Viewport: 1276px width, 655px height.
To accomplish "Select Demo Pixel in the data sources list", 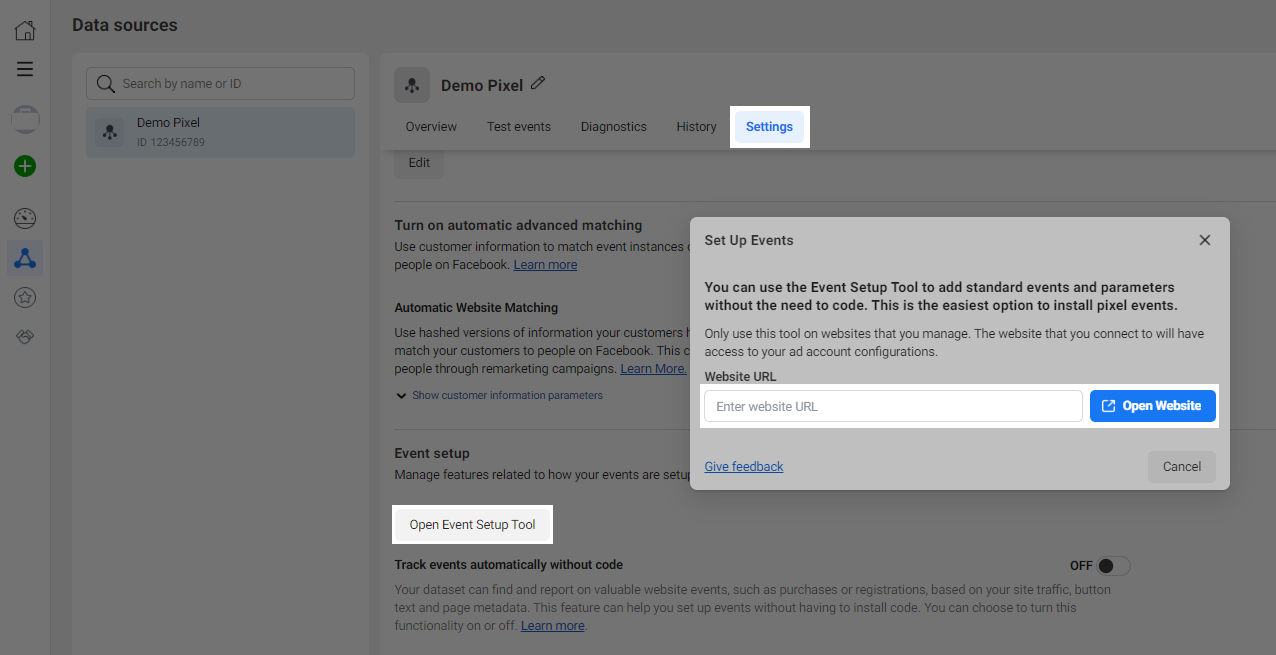I will pos(220,132).
